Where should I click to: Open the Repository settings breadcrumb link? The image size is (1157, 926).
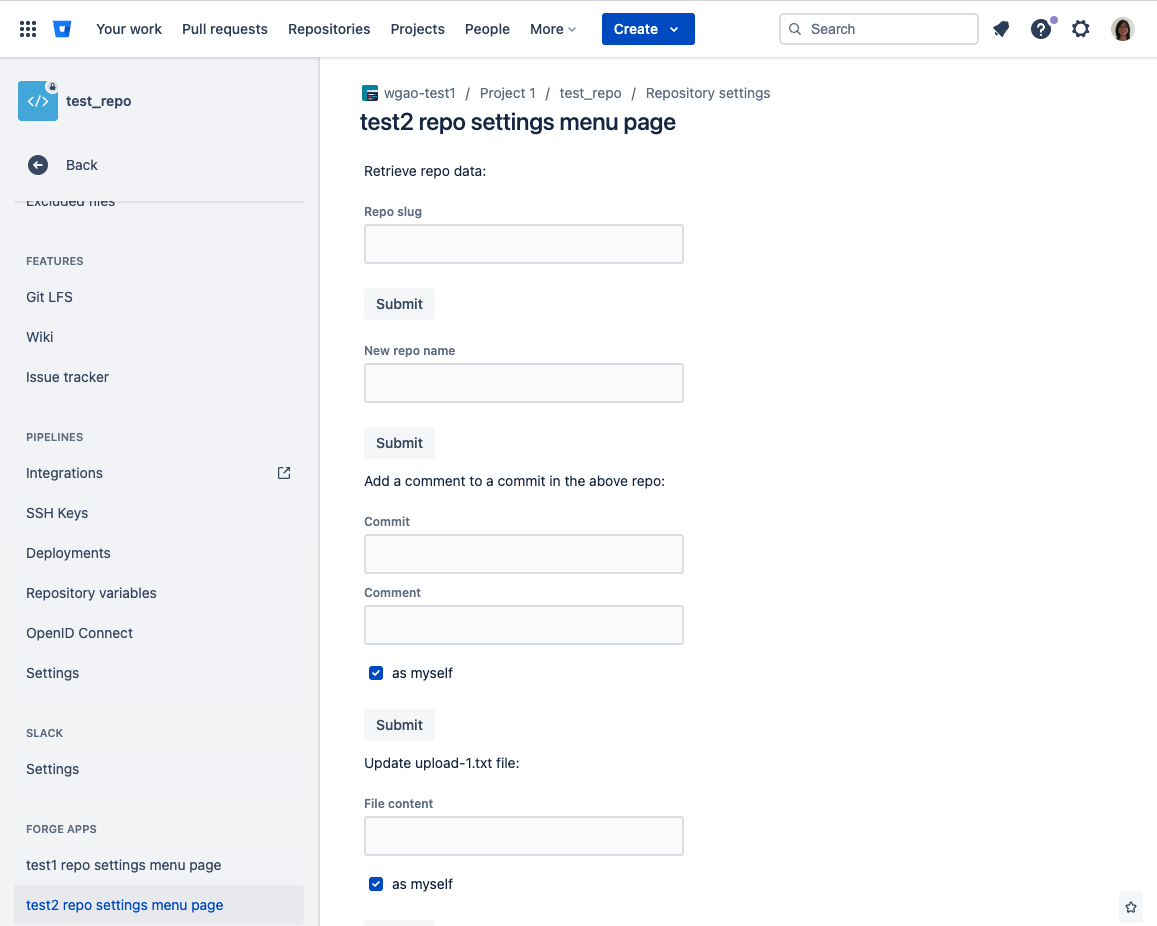[x=707, y=92]
